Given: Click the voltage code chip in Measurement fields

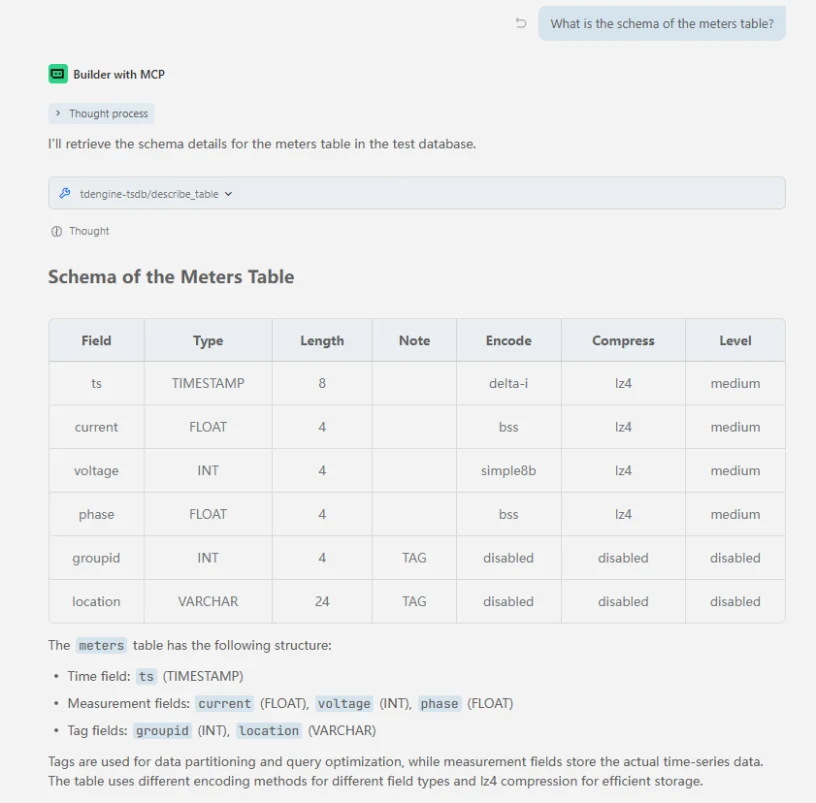Looking at the screenshot, I should coord(344,704).
